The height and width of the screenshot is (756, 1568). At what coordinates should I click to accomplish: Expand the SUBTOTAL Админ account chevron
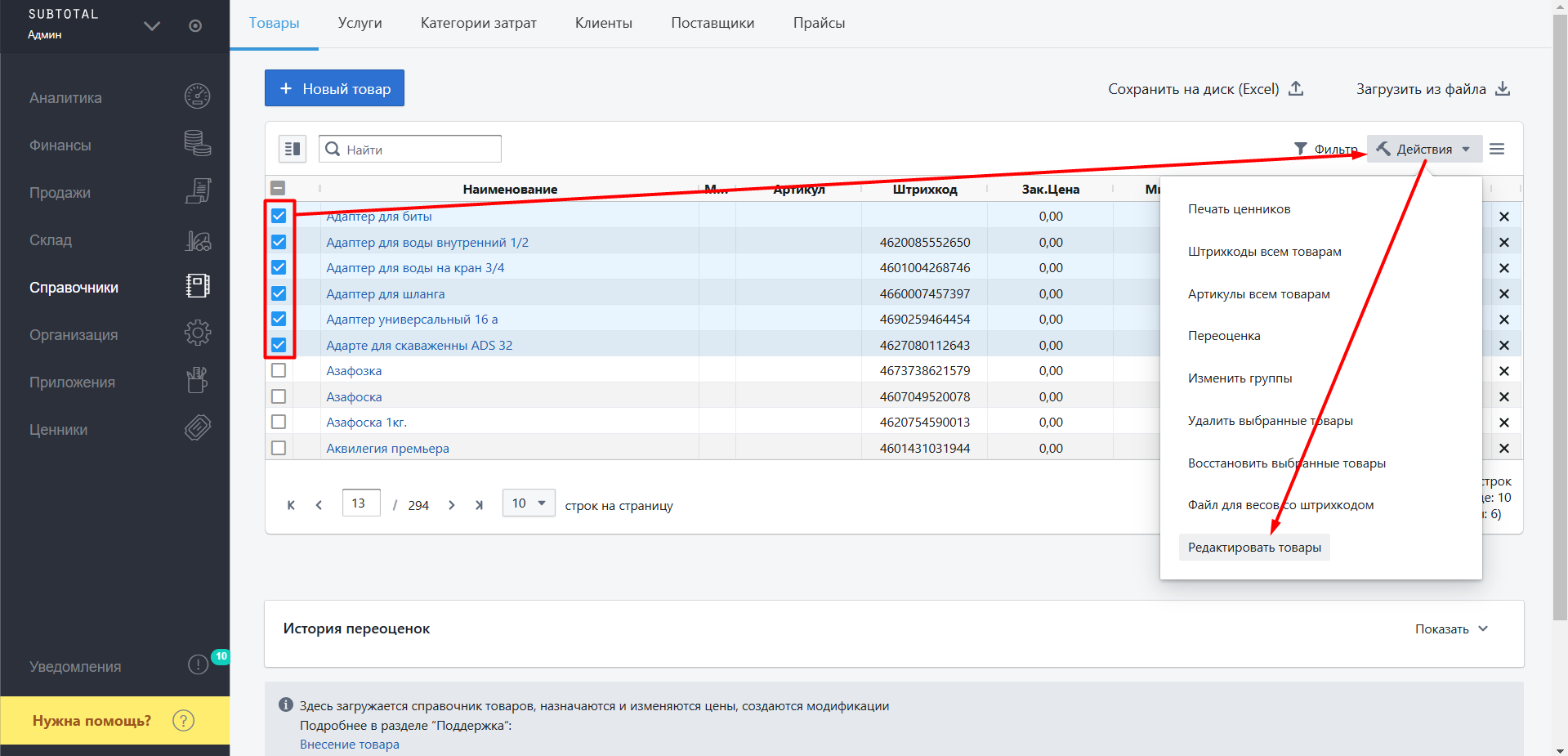pos(152,26)
